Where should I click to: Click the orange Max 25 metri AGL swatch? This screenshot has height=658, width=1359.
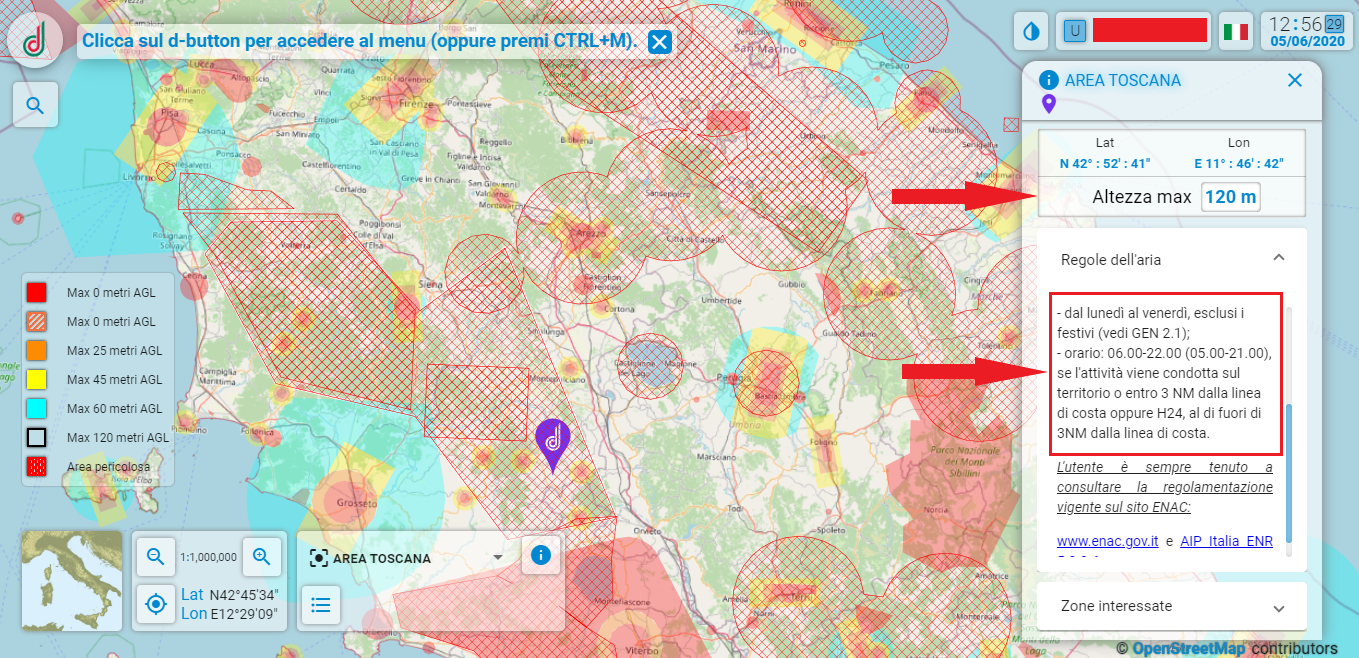point(36,351)
